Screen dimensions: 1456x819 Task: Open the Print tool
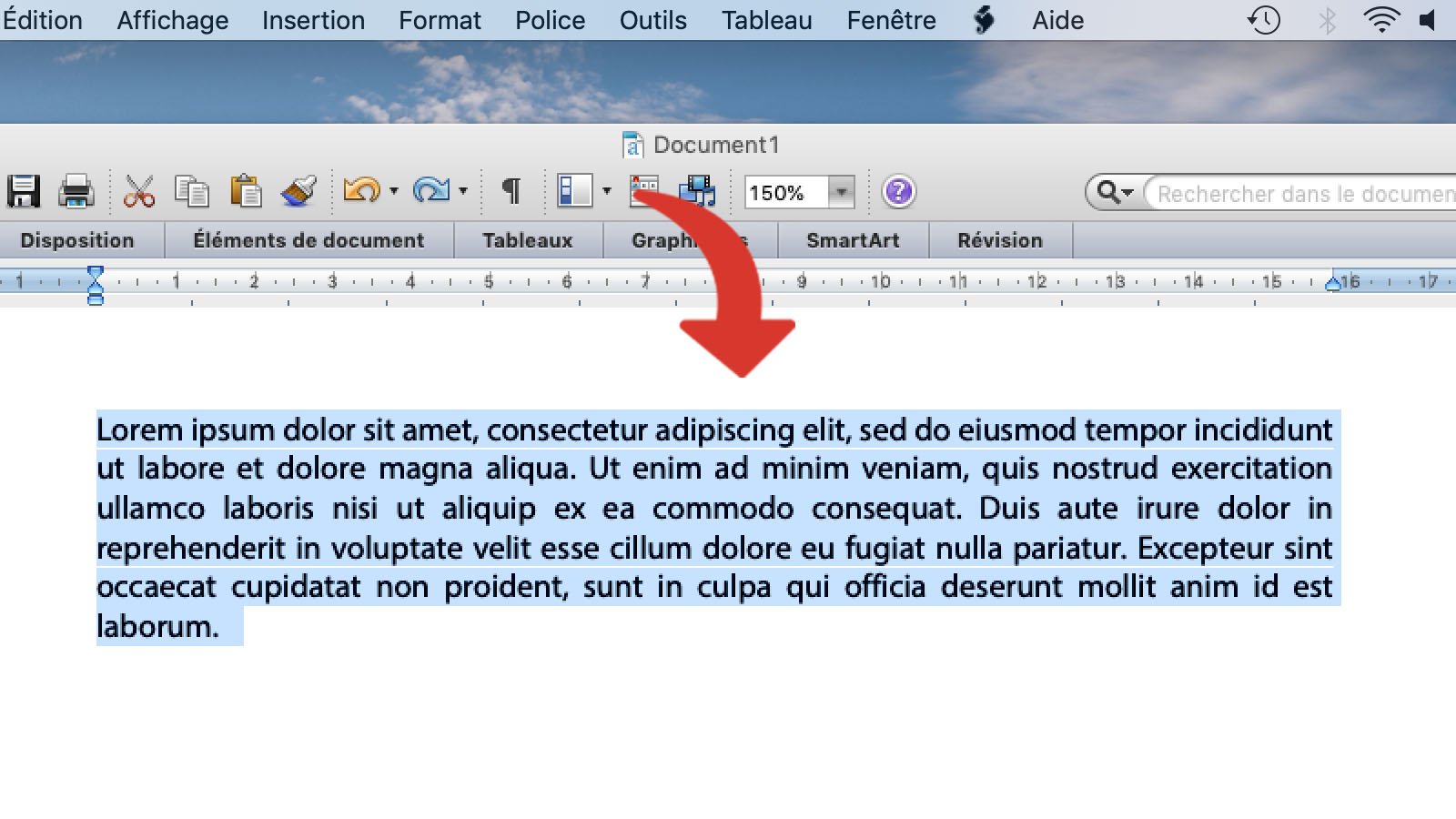[x=75, y=191]
